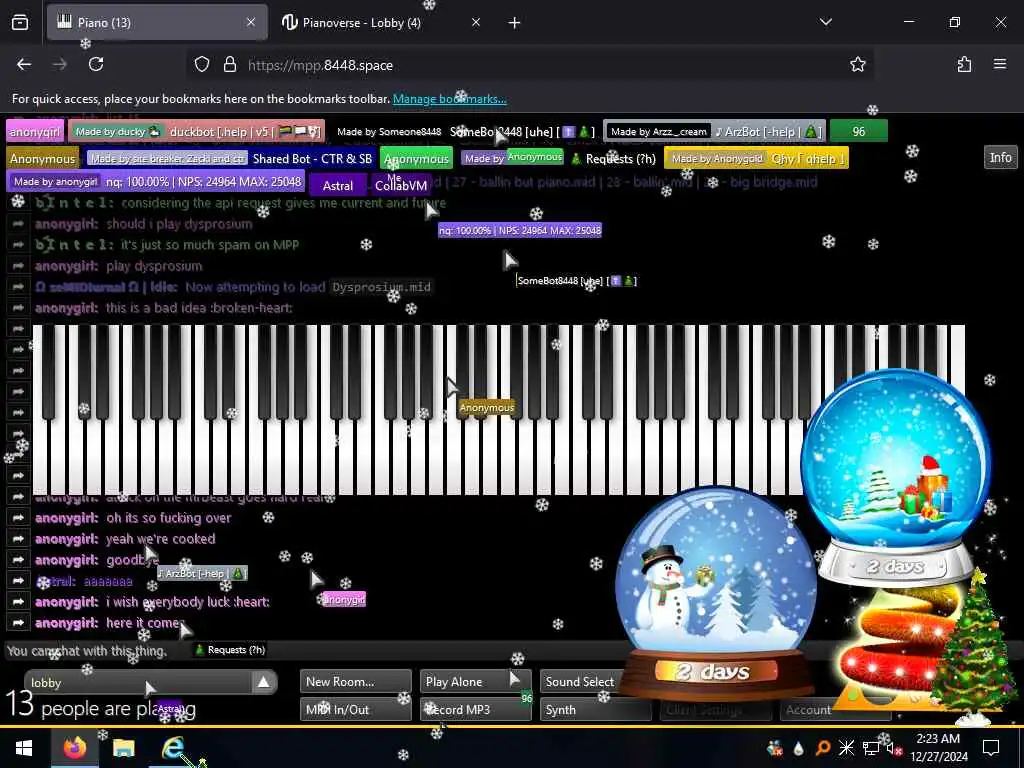
Task: Click the muted volume tray icon
Action: (893, 748)
